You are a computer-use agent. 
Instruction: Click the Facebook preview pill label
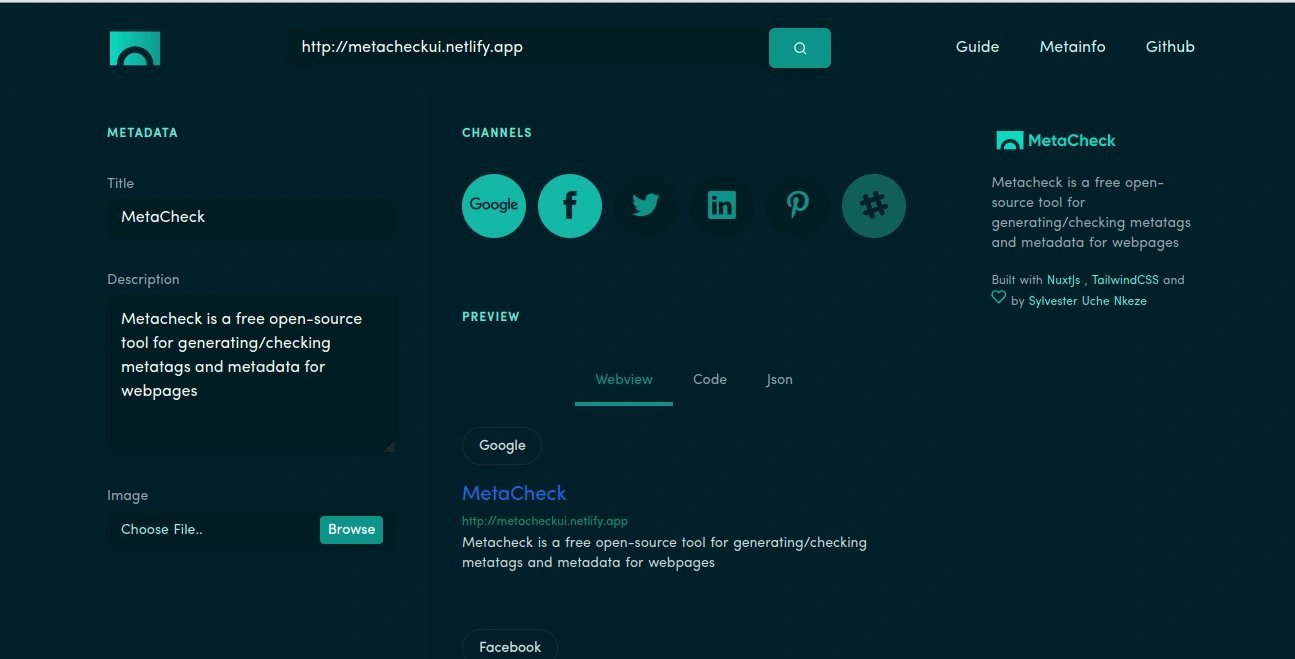[510, 645]
